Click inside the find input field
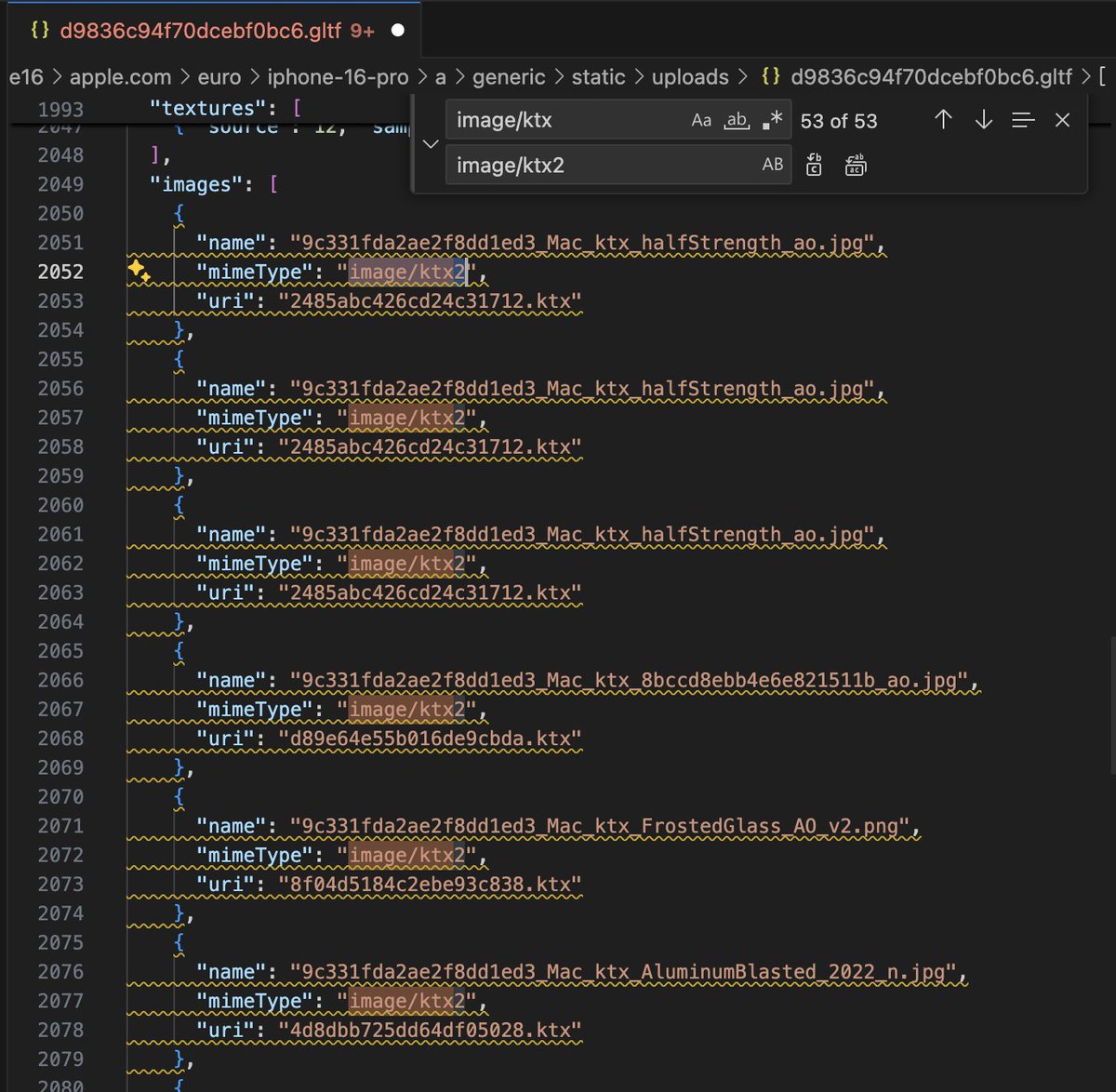This screenshot has width=1116, height=1092. [558, 120]
